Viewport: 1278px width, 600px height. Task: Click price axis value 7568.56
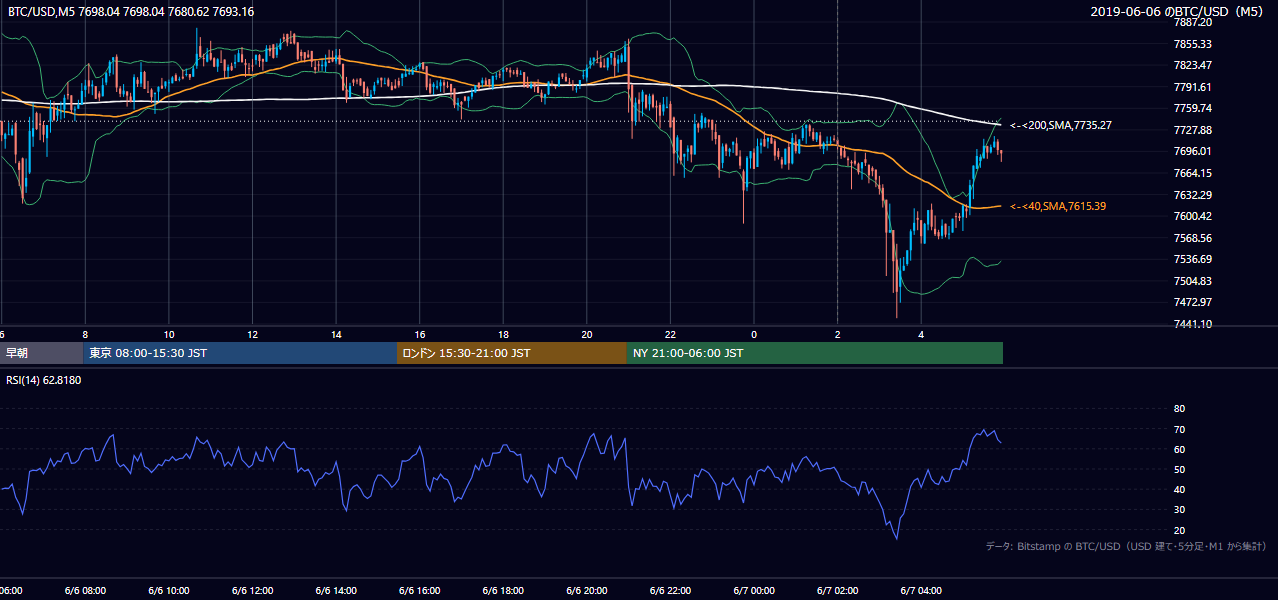tap(1193, 238)
